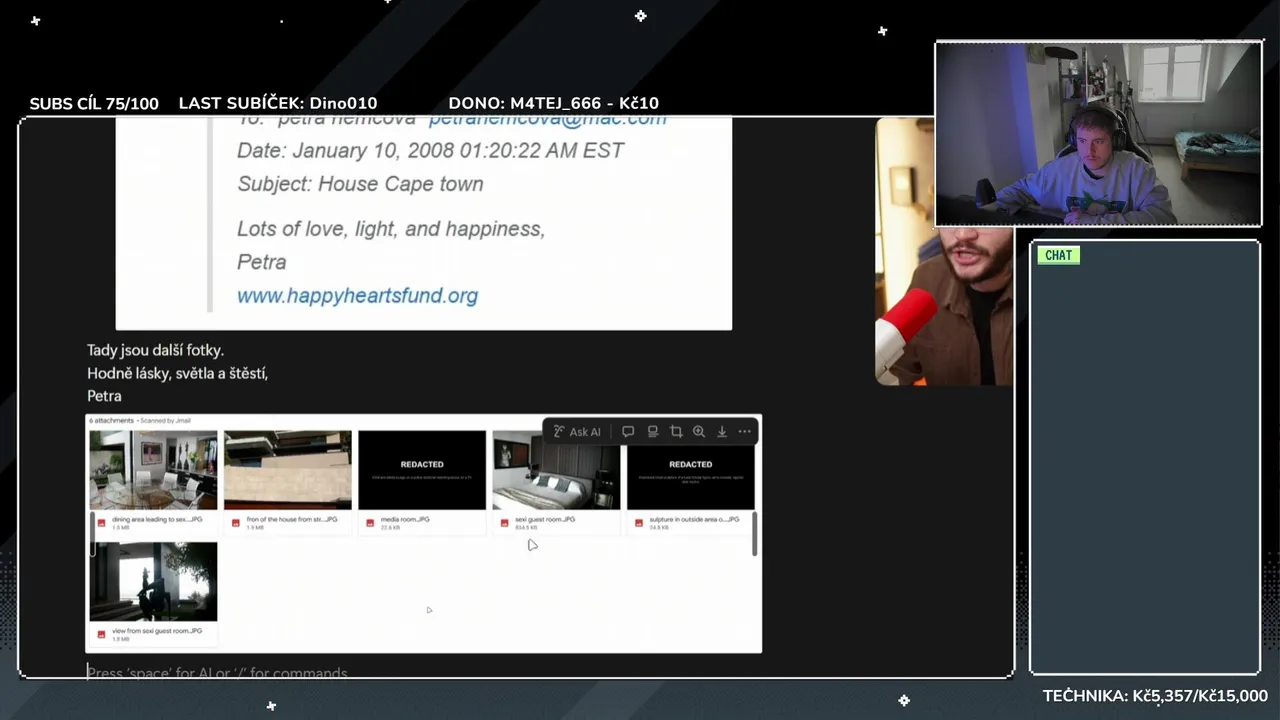
Task: Open Ask AI in the image toolbar
Action: coord(577,432)
